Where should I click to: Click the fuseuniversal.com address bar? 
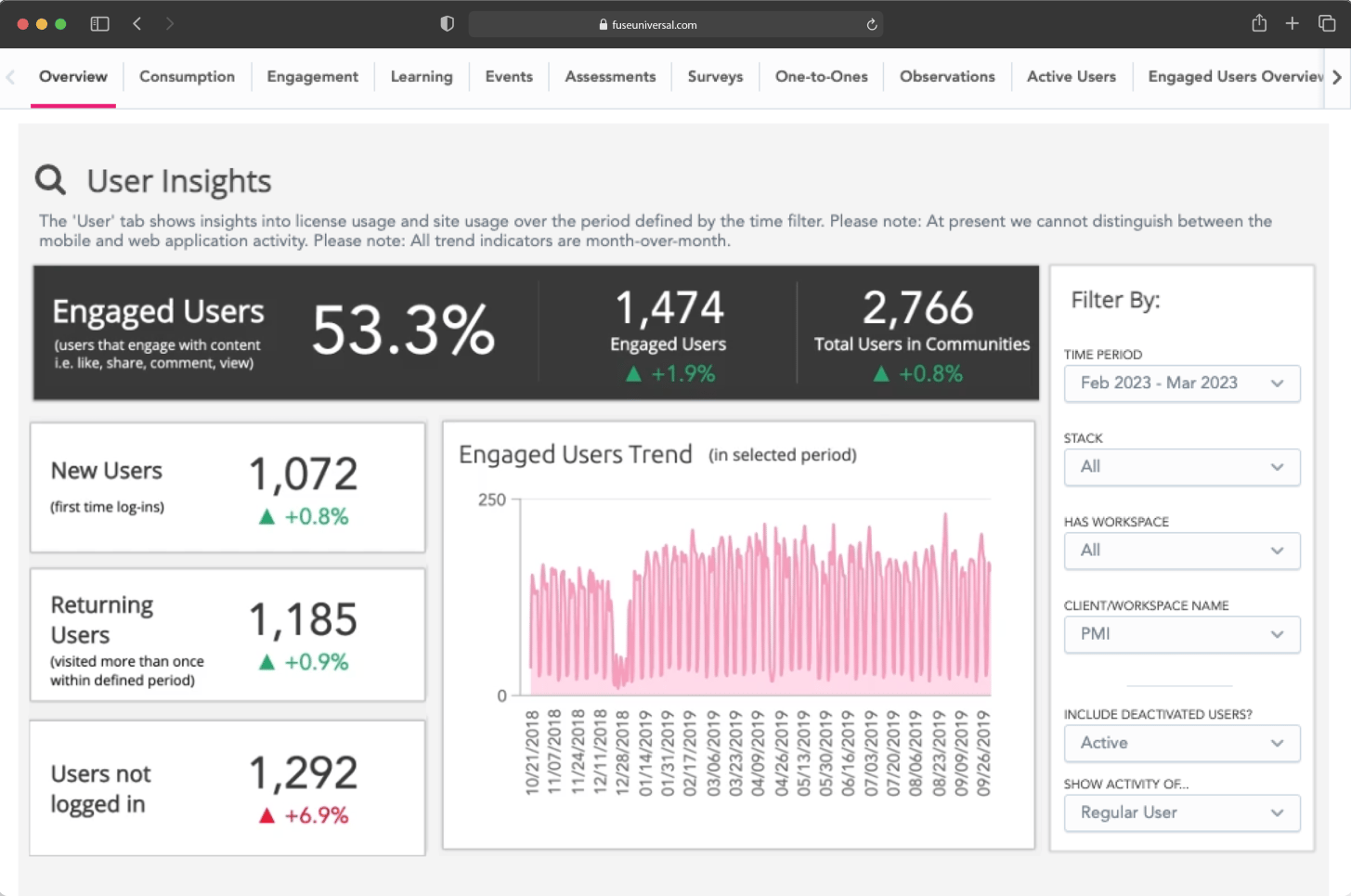pyautogui.click(x=675, y=25)
